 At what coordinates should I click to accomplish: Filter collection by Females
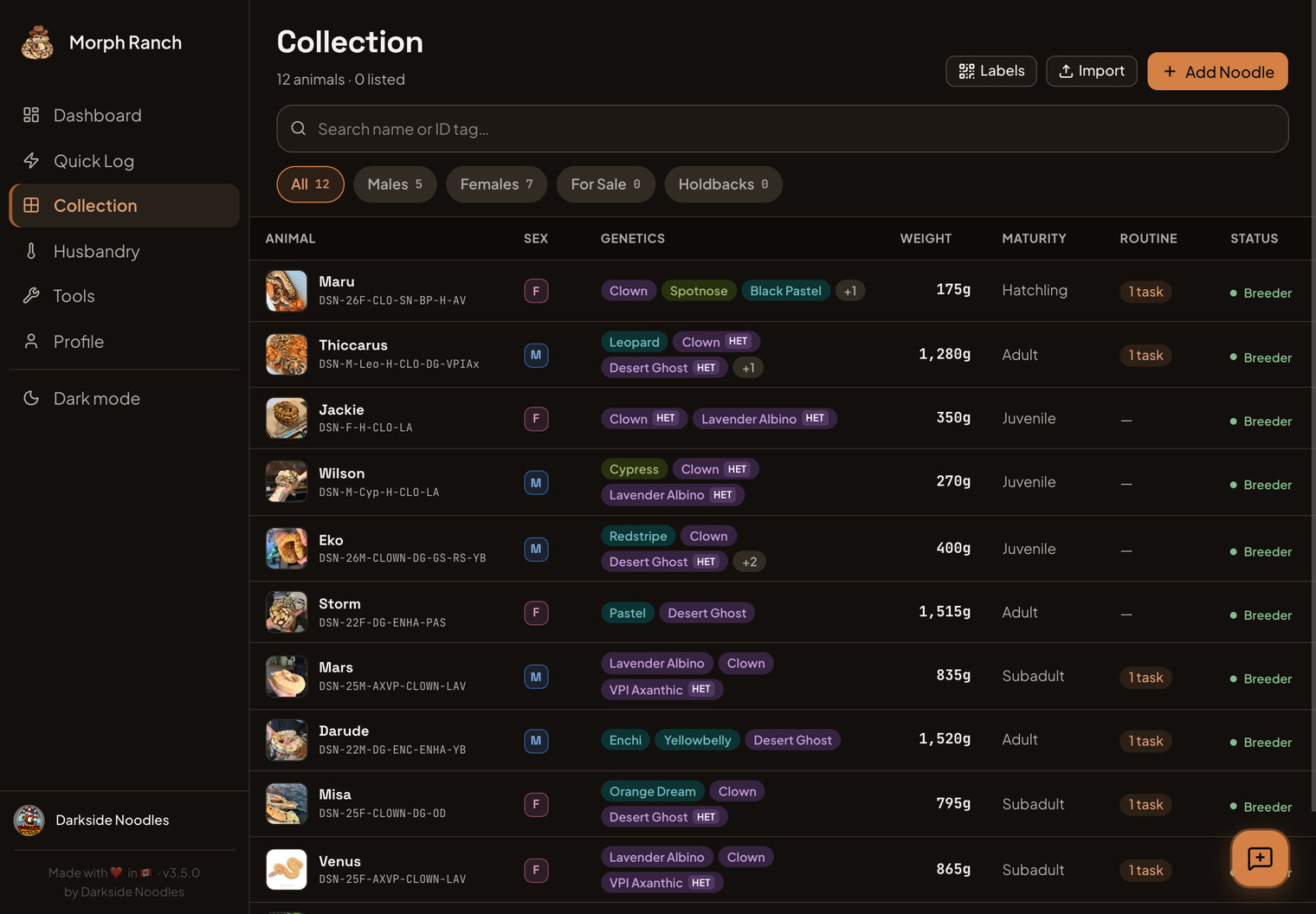[496, 184]
